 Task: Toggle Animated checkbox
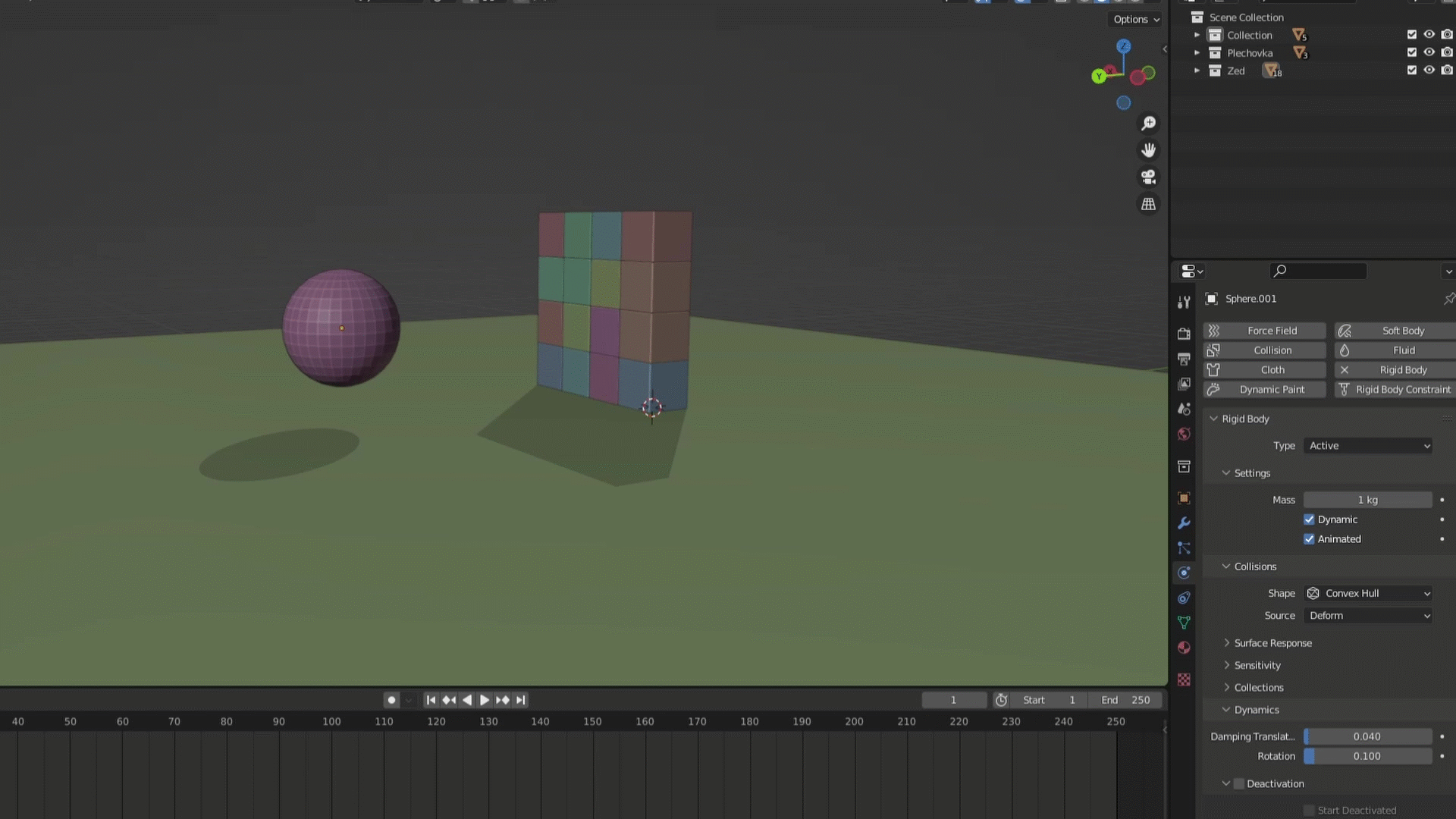(x=1309, y=539)
